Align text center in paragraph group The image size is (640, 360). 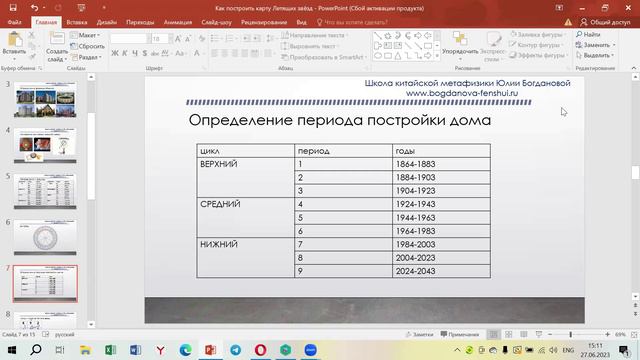[x=224, y=53]
